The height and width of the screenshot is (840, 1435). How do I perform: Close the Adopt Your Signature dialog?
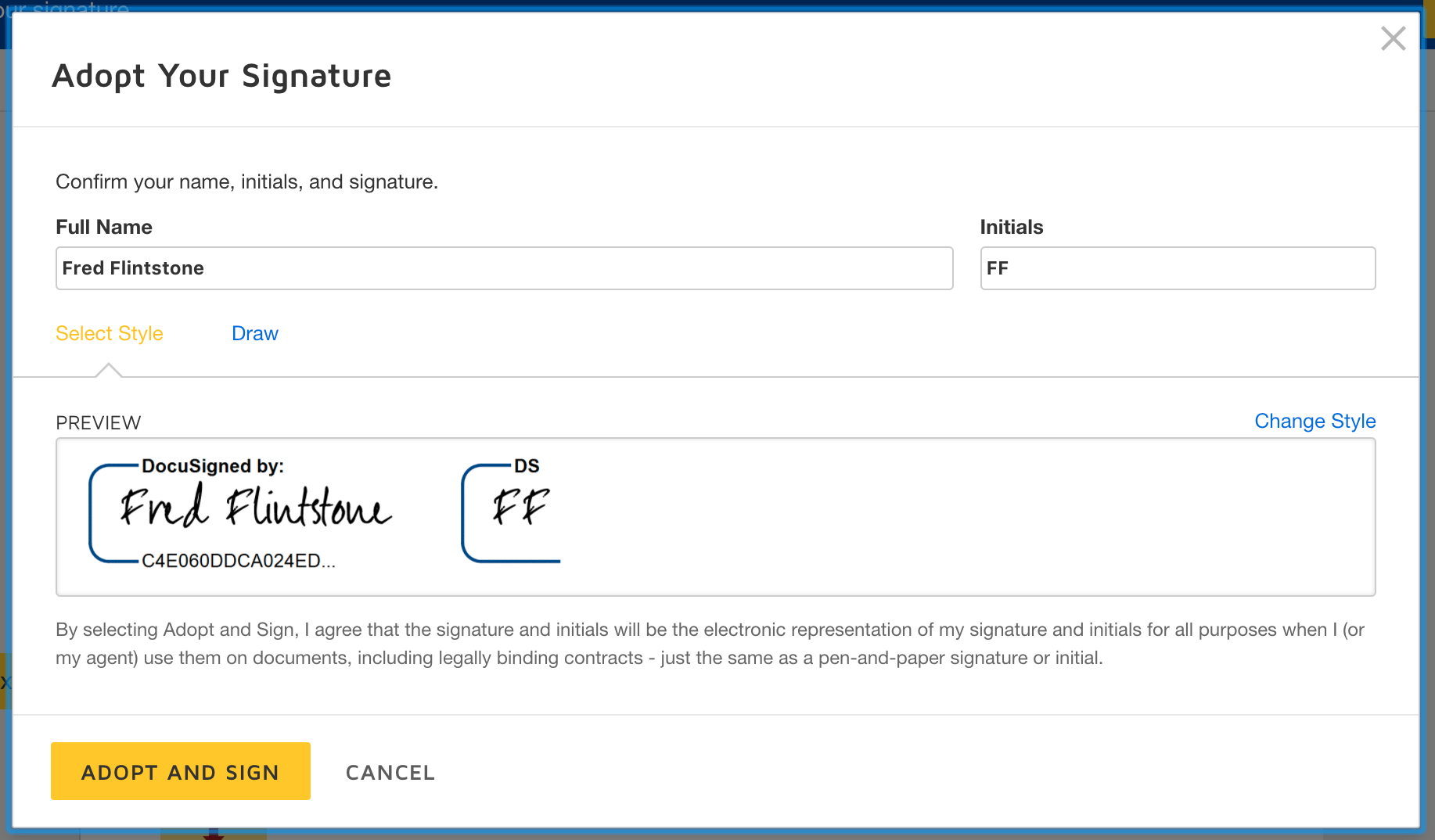pos(1393,38)
